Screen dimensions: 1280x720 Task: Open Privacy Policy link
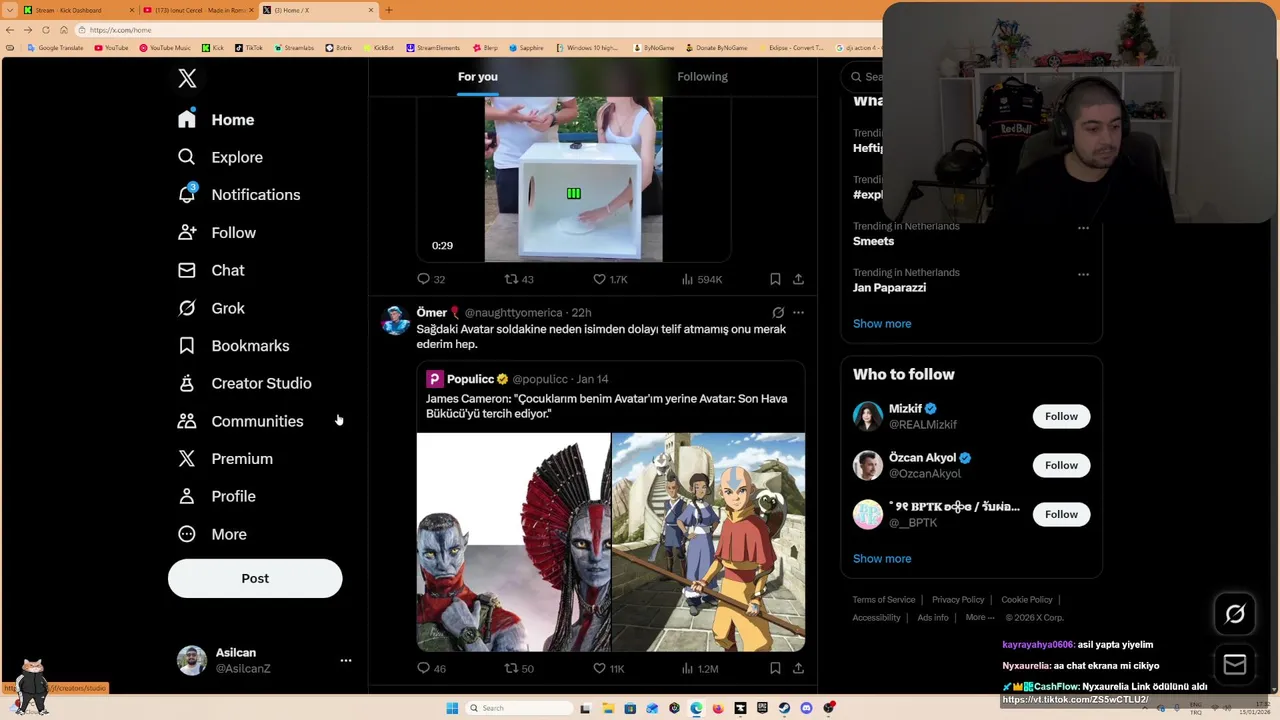click(958, 599)
